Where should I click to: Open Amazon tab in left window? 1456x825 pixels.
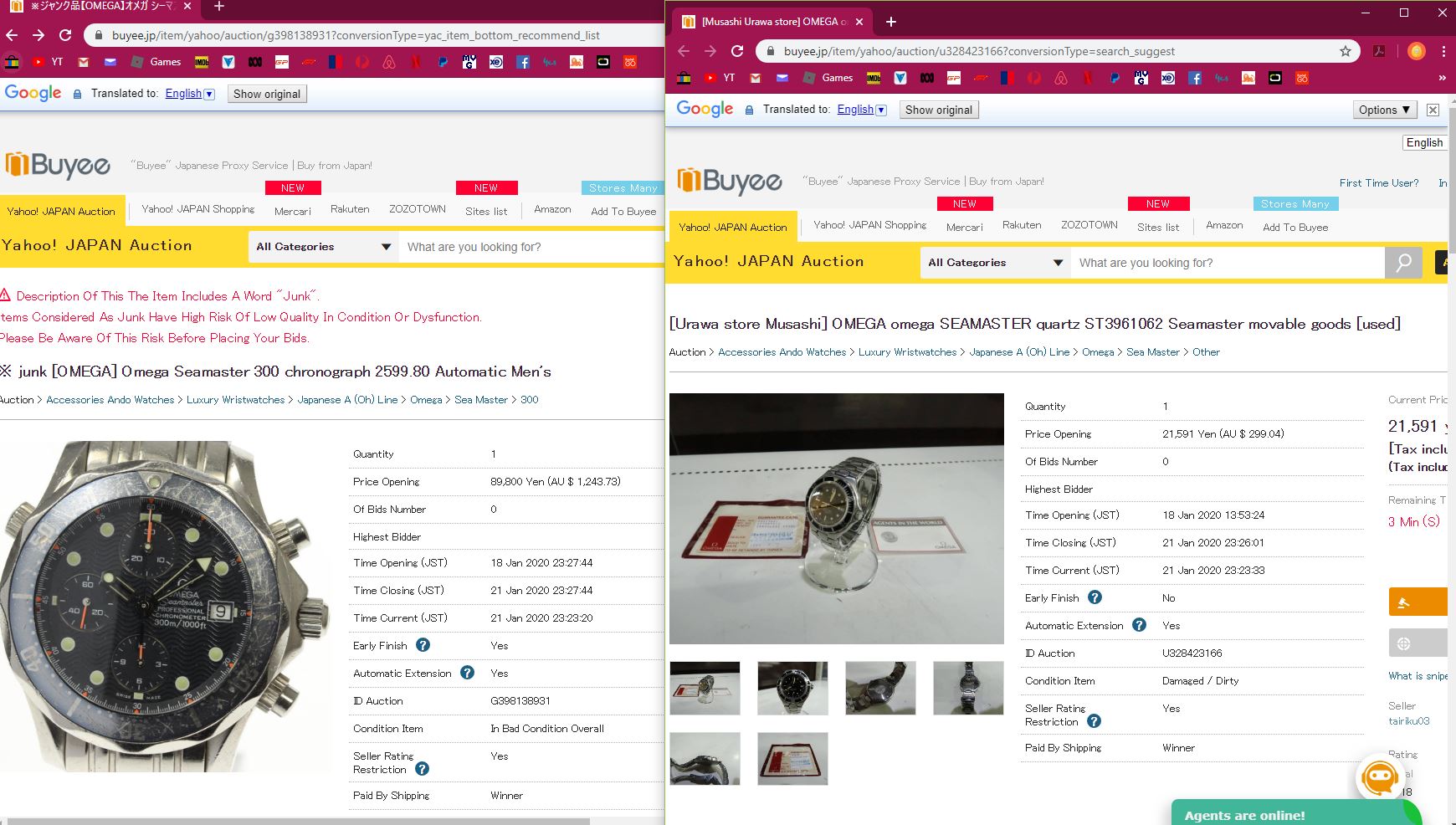click(x=552, y=209)
